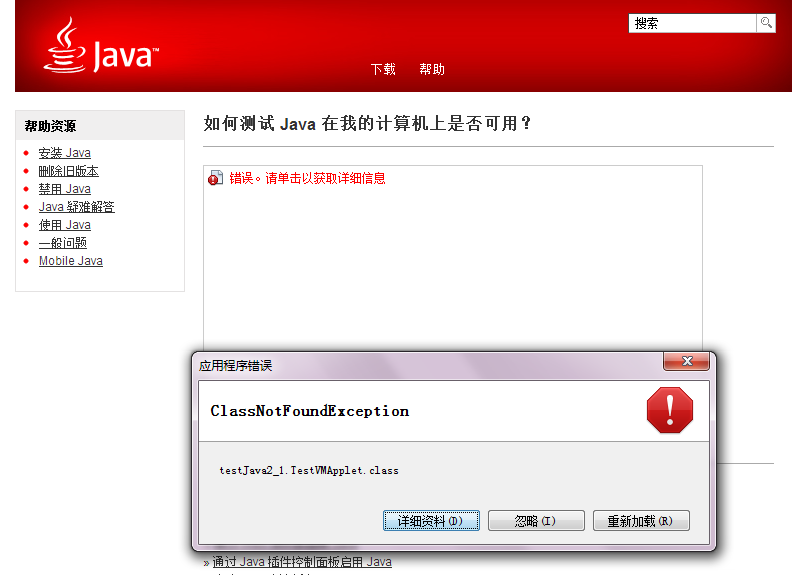Focus the 搜索 search field
Viewport: 799px width, 575px height.
pos(693,23)
